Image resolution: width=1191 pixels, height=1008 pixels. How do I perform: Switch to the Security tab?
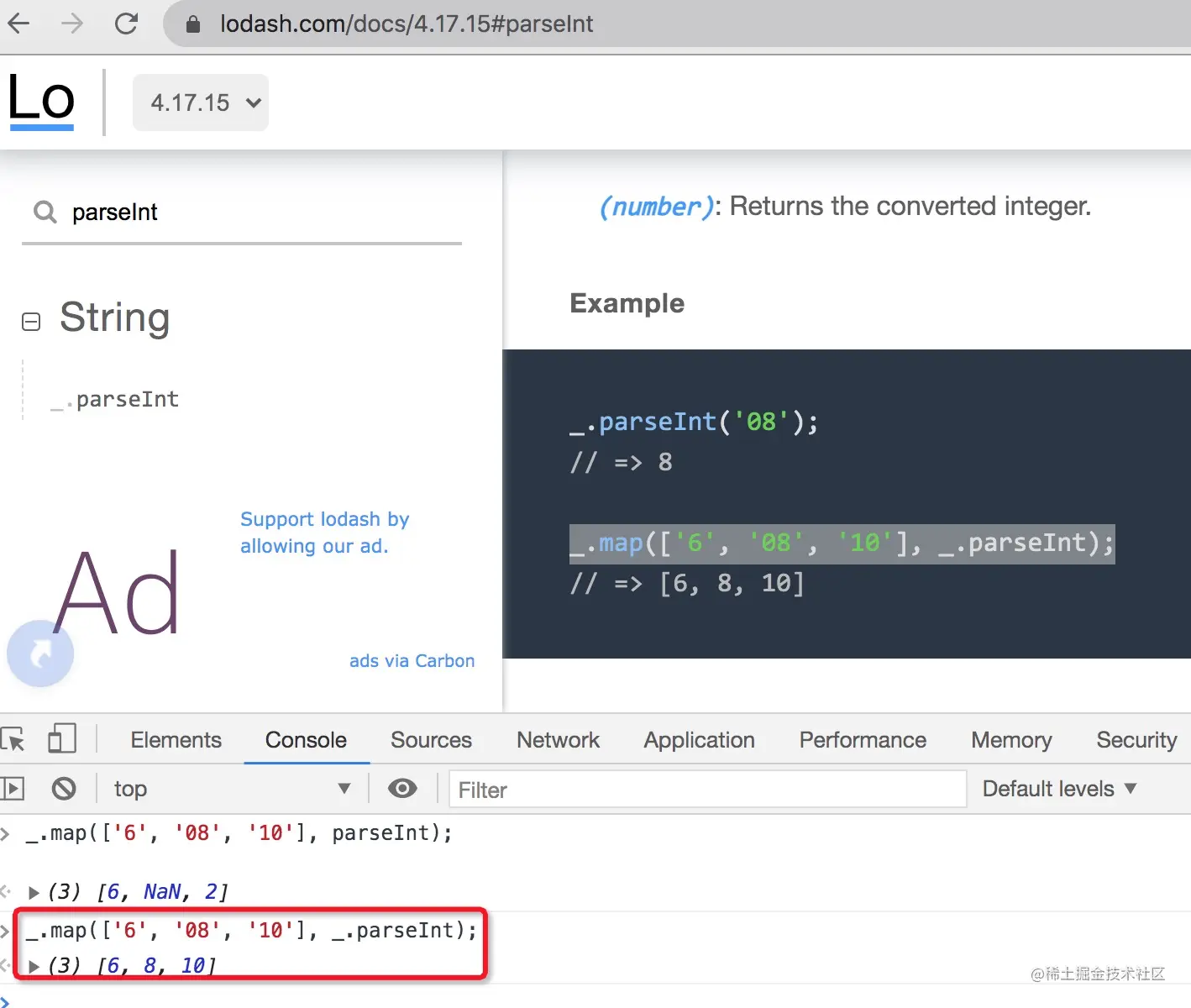click(1136, 740)
